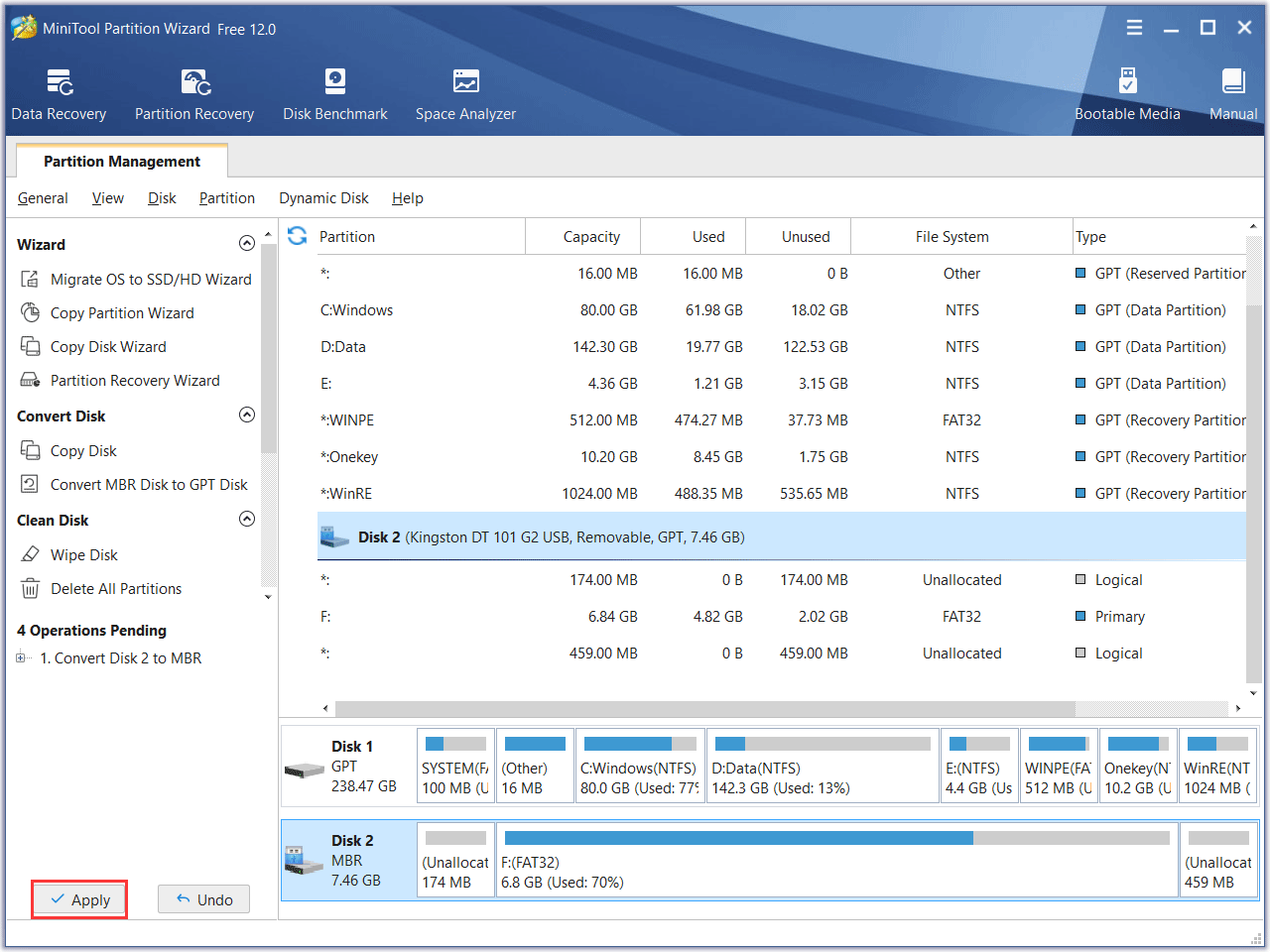1270x952 pixels.
Task: Select WINPE block in Disk 1 map
Action: point(1059,766)
